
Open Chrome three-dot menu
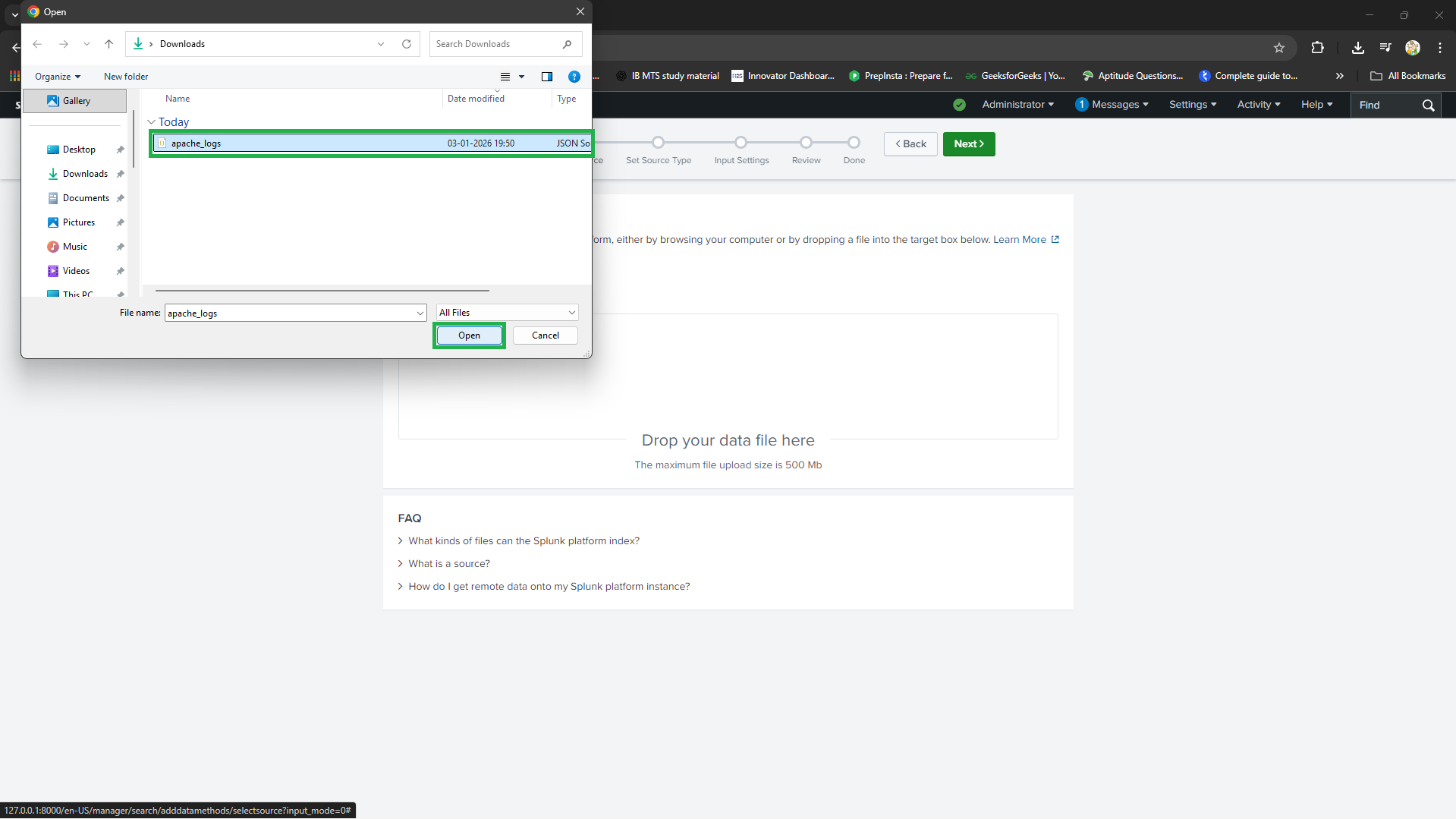pyautogui.click(x=1440, y=48)
